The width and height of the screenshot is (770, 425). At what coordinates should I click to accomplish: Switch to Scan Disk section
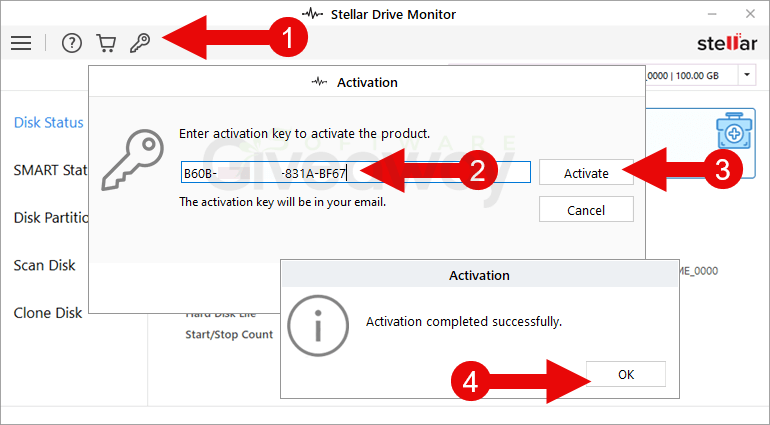[x=44, y=265]
